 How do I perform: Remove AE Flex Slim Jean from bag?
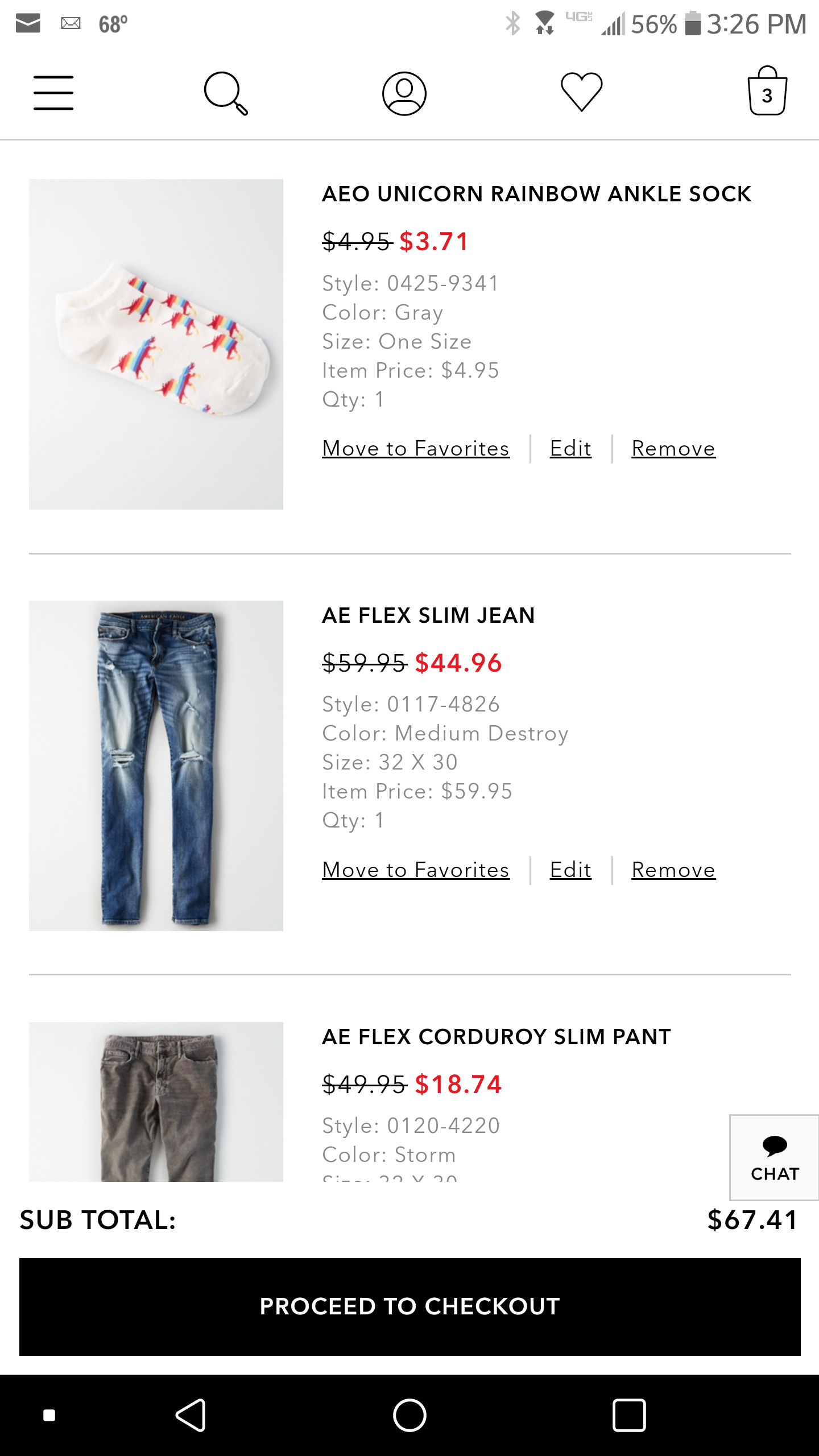click(x=673, y=870)
